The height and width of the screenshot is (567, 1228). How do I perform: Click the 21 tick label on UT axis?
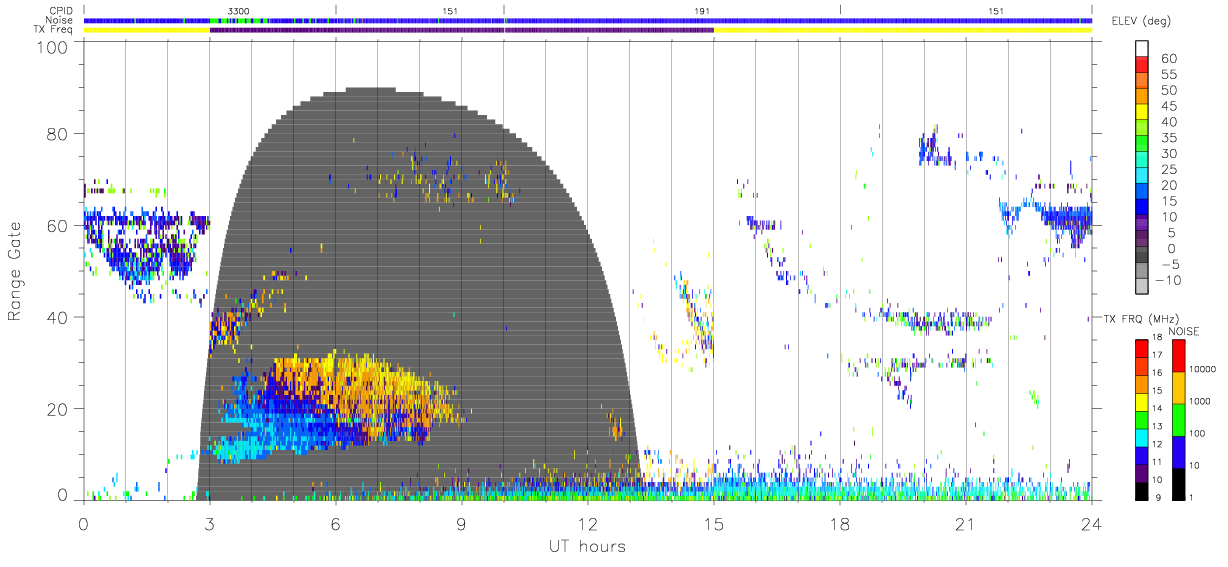(x=966, y=523)
